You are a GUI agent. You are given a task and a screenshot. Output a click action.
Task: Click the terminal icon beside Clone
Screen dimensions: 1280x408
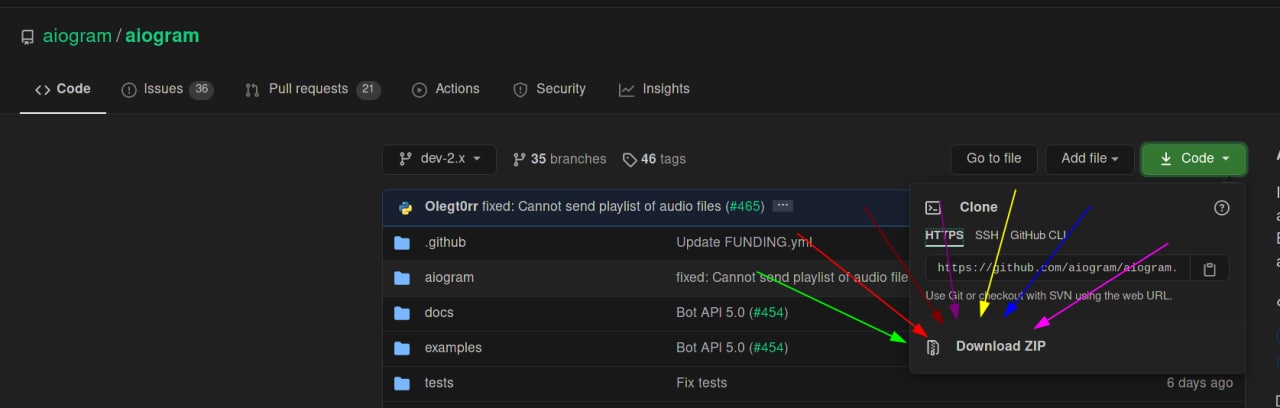(x=933, y=208)
